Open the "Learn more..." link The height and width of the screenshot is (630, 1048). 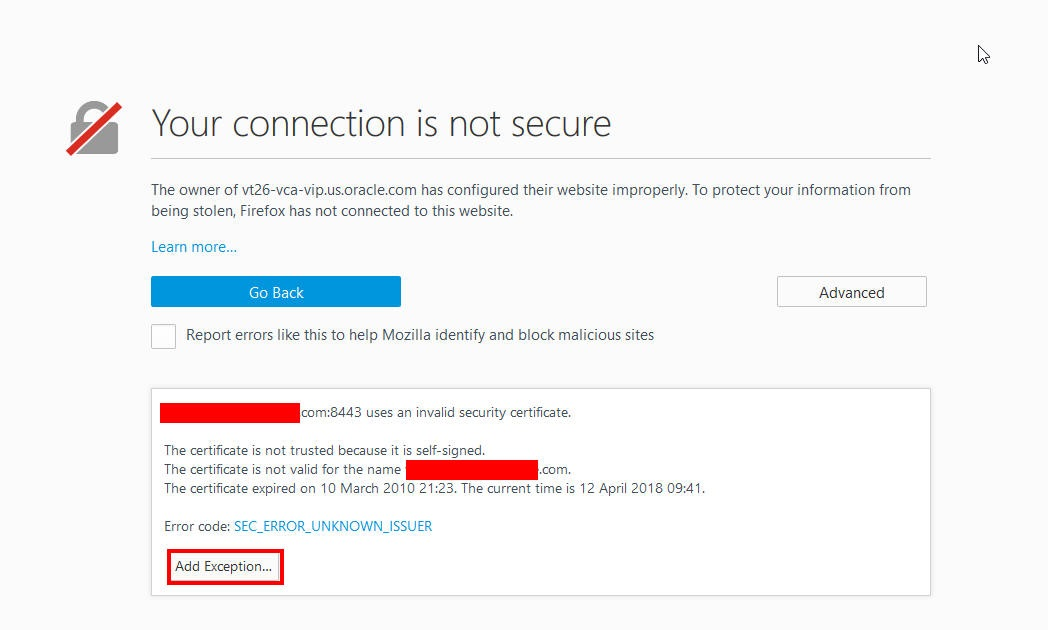tap(193, 246)
